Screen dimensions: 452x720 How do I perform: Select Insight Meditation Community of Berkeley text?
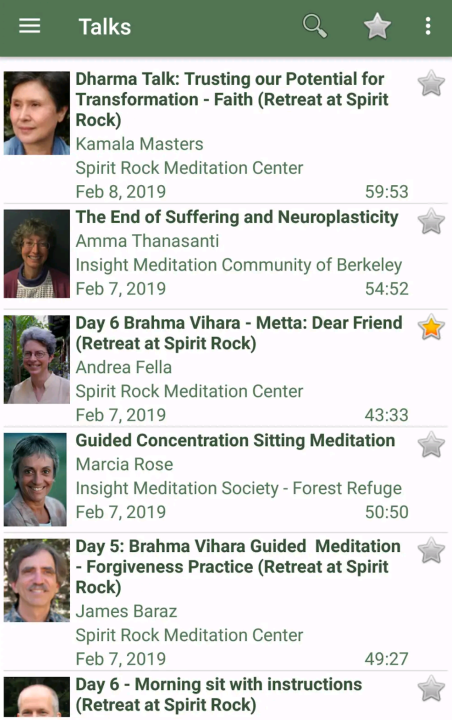click(239, 265)
